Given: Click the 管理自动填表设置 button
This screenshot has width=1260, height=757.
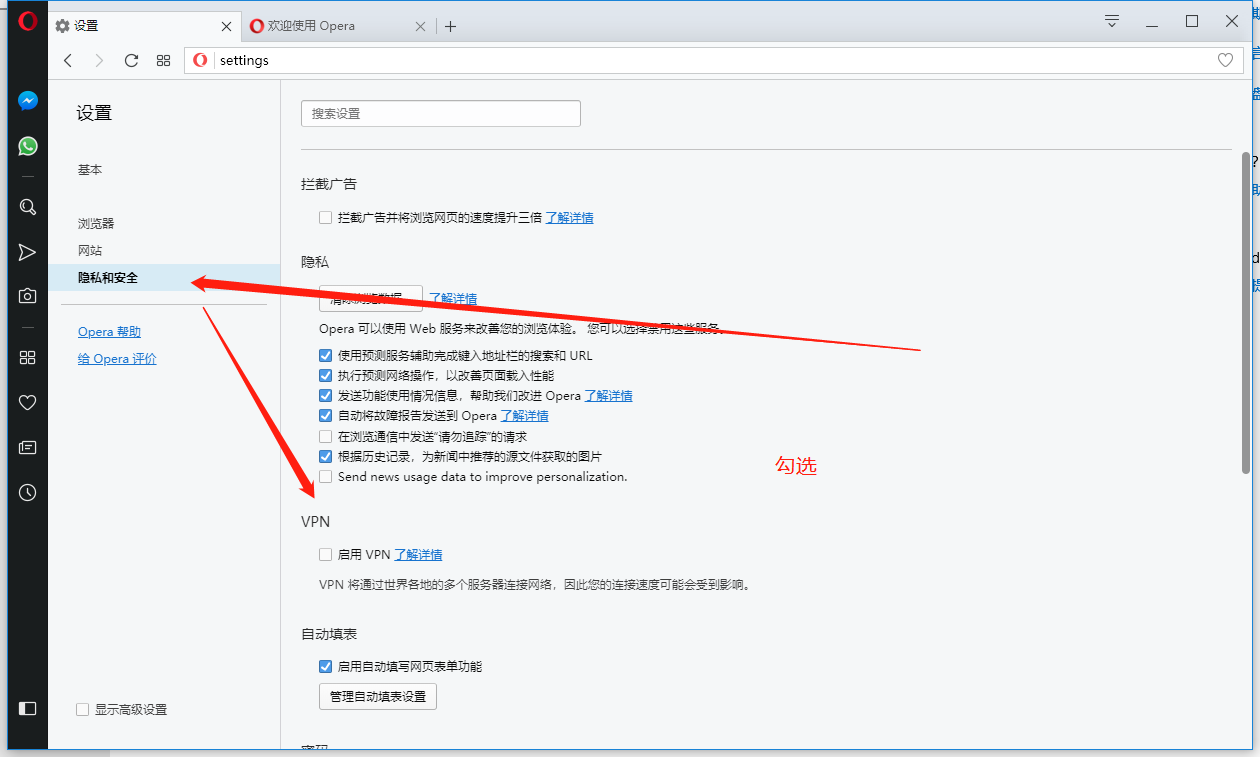Looking at the screenshot, I should 378,696.
